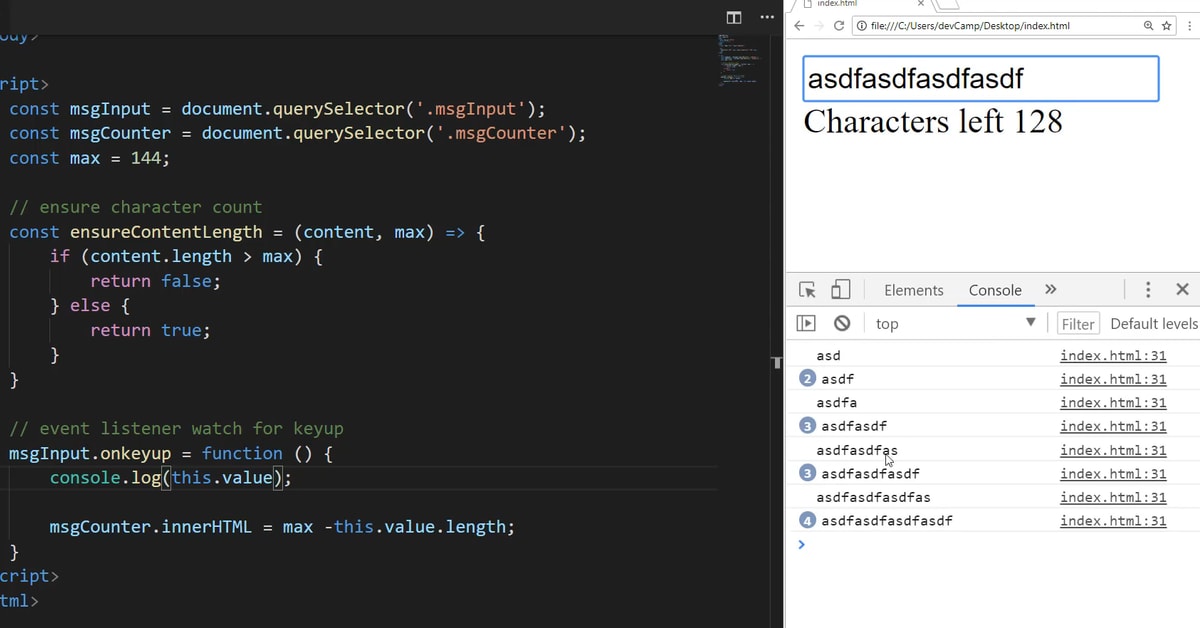The image size is (1200, 628).
Task: Select the Console tab
Action: click(995, 290)
